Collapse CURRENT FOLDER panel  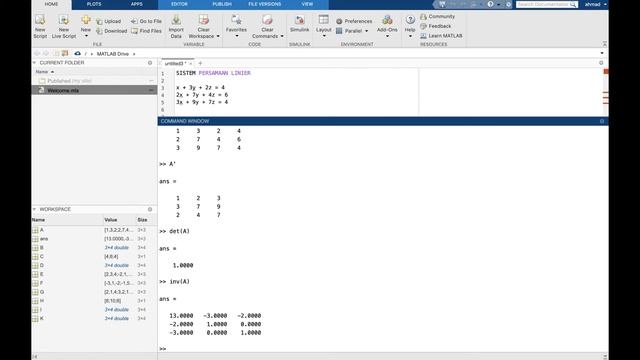click(35, 63)
